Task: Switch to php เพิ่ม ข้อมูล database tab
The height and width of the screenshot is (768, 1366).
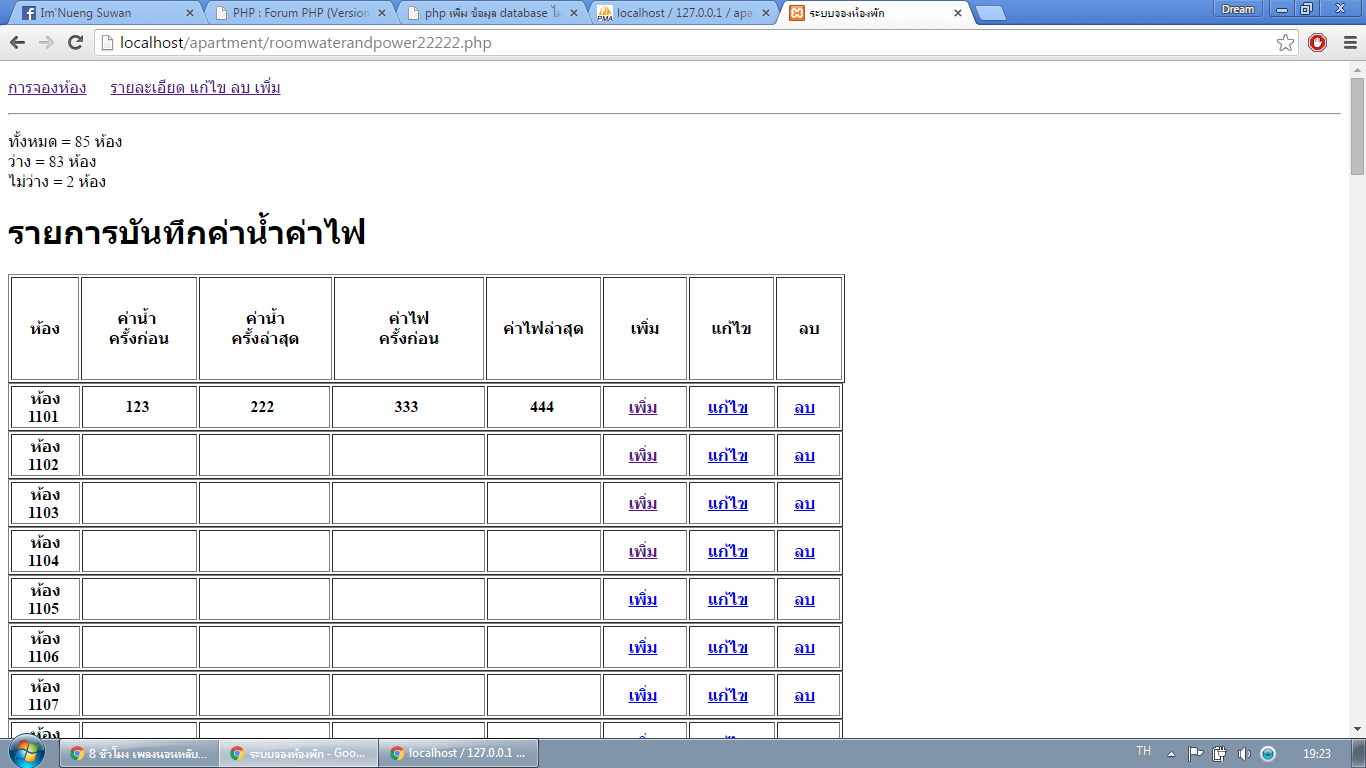Action: (492, 13)
